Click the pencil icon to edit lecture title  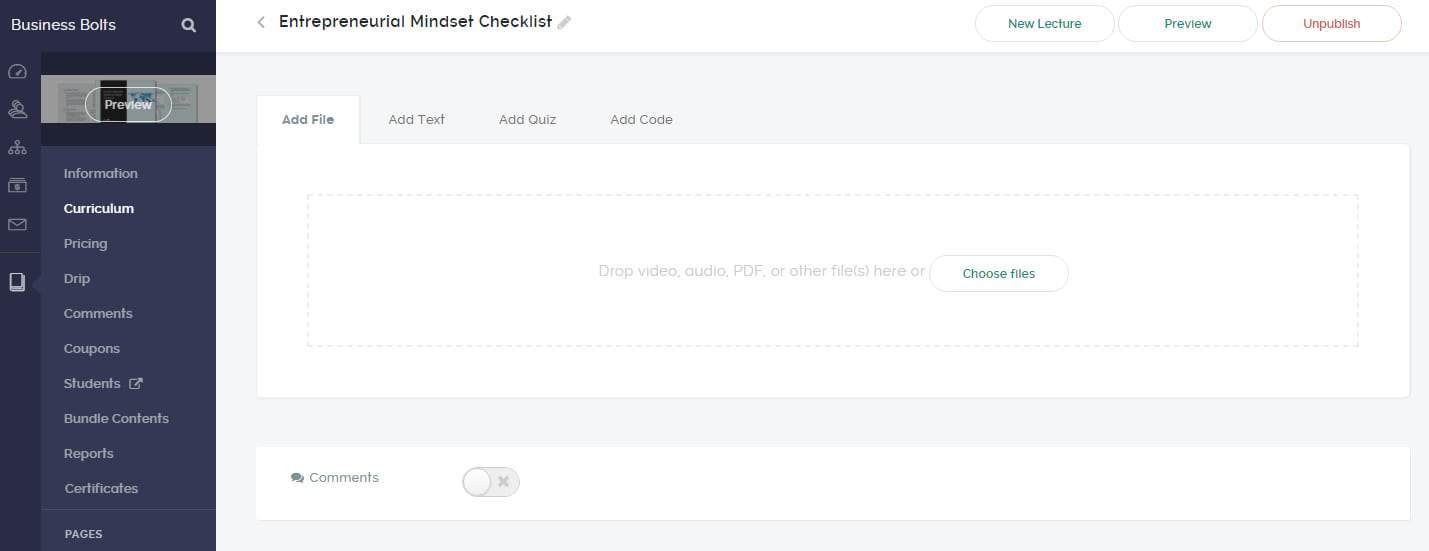pyautogui.click(x=564, y=23)
